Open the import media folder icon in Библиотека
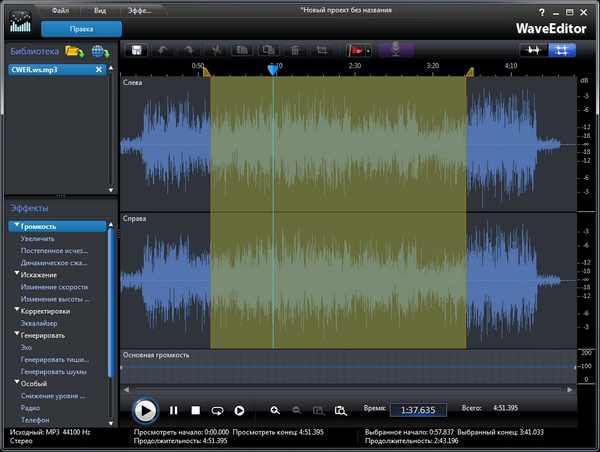This screenshot has height=452, width=600. (x=75, y=51)
